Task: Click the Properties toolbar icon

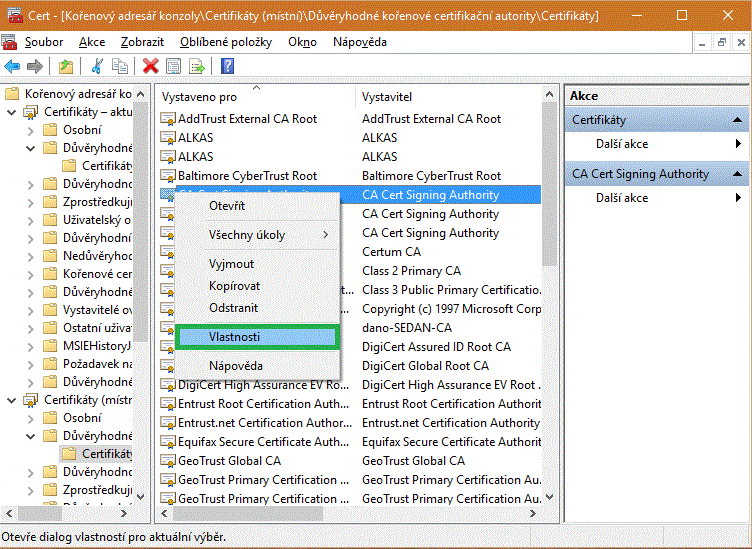Action: pyautogui.click(x=173, y=66)
